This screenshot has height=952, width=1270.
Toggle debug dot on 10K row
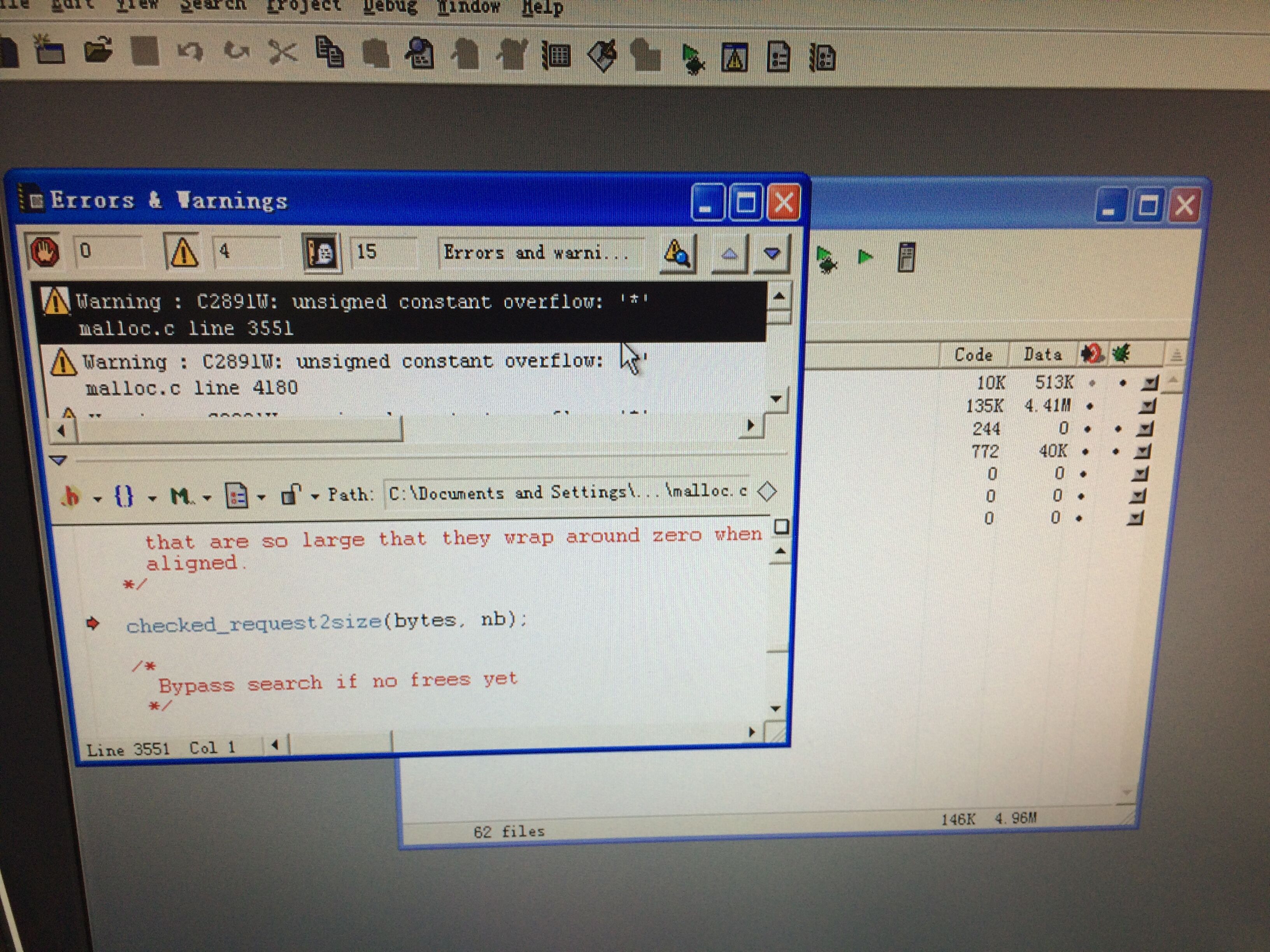[x=1123, y=383]
